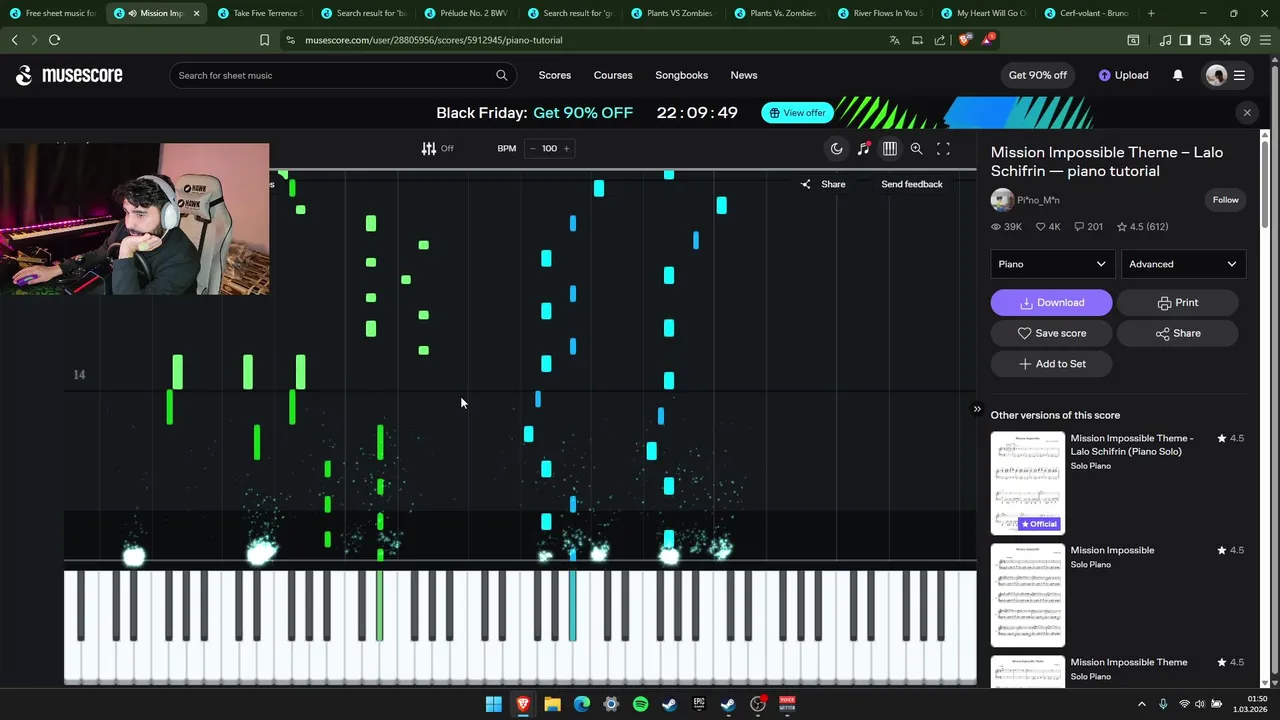Viewport: 1280px width, 720px height.
Task: Open the music notes view icon
Action: pyautogui.click(x=864, y=148)
